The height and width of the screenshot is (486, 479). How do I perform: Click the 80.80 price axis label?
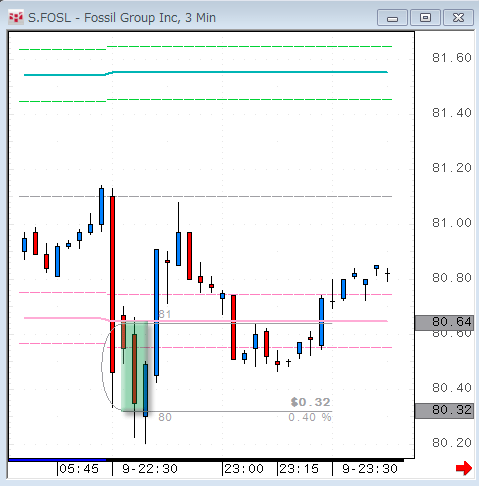(452, 278)
